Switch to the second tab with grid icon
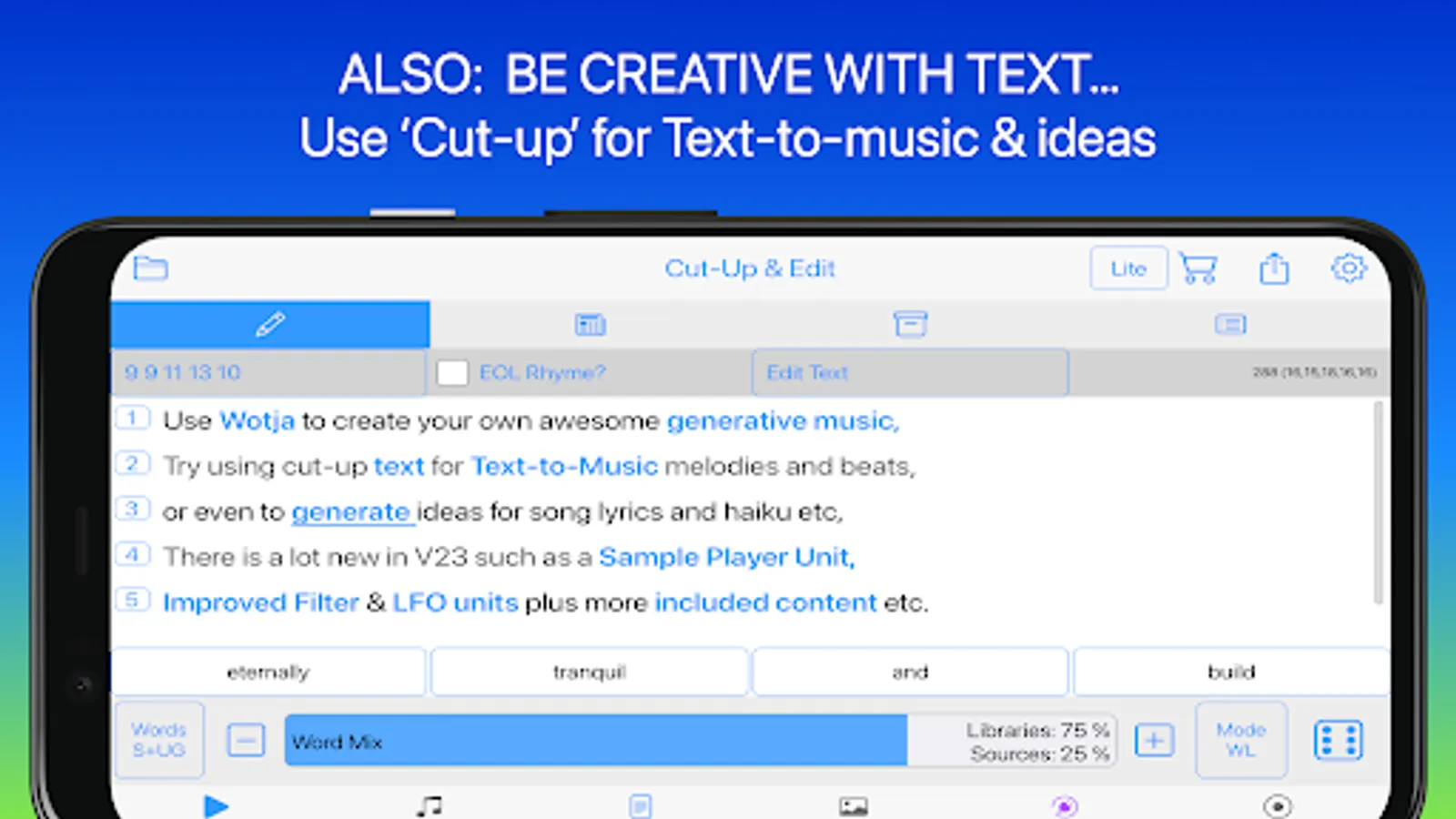The image size is (1456, 819). point(590,324)
